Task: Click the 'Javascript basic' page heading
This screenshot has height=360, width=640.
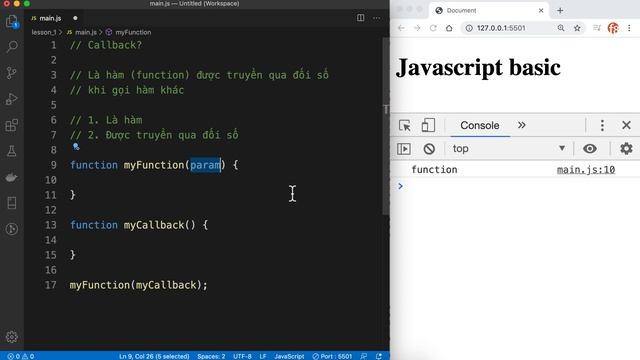Action: click(x=478, y=67)
